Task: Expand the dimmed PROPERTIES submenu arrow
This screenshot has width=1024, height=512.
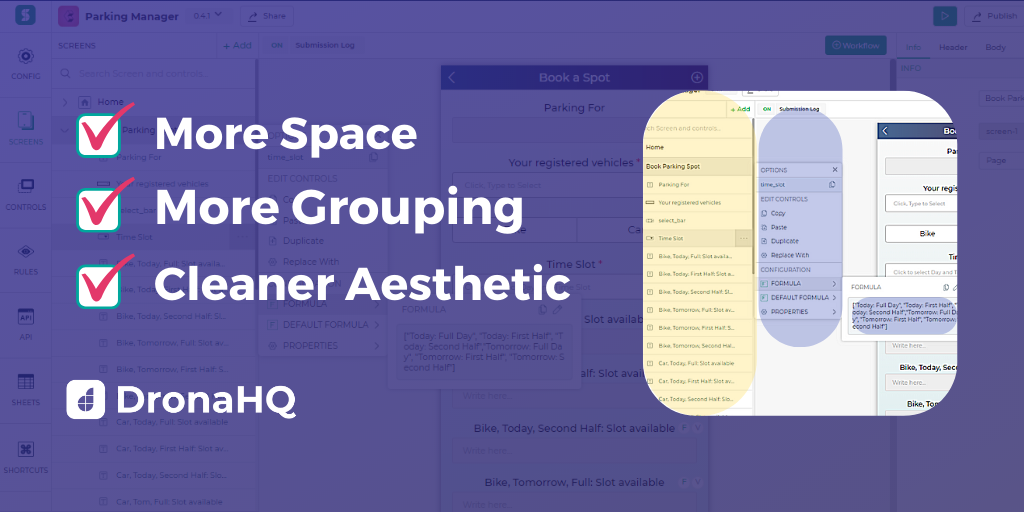Action: coord(376,345)
